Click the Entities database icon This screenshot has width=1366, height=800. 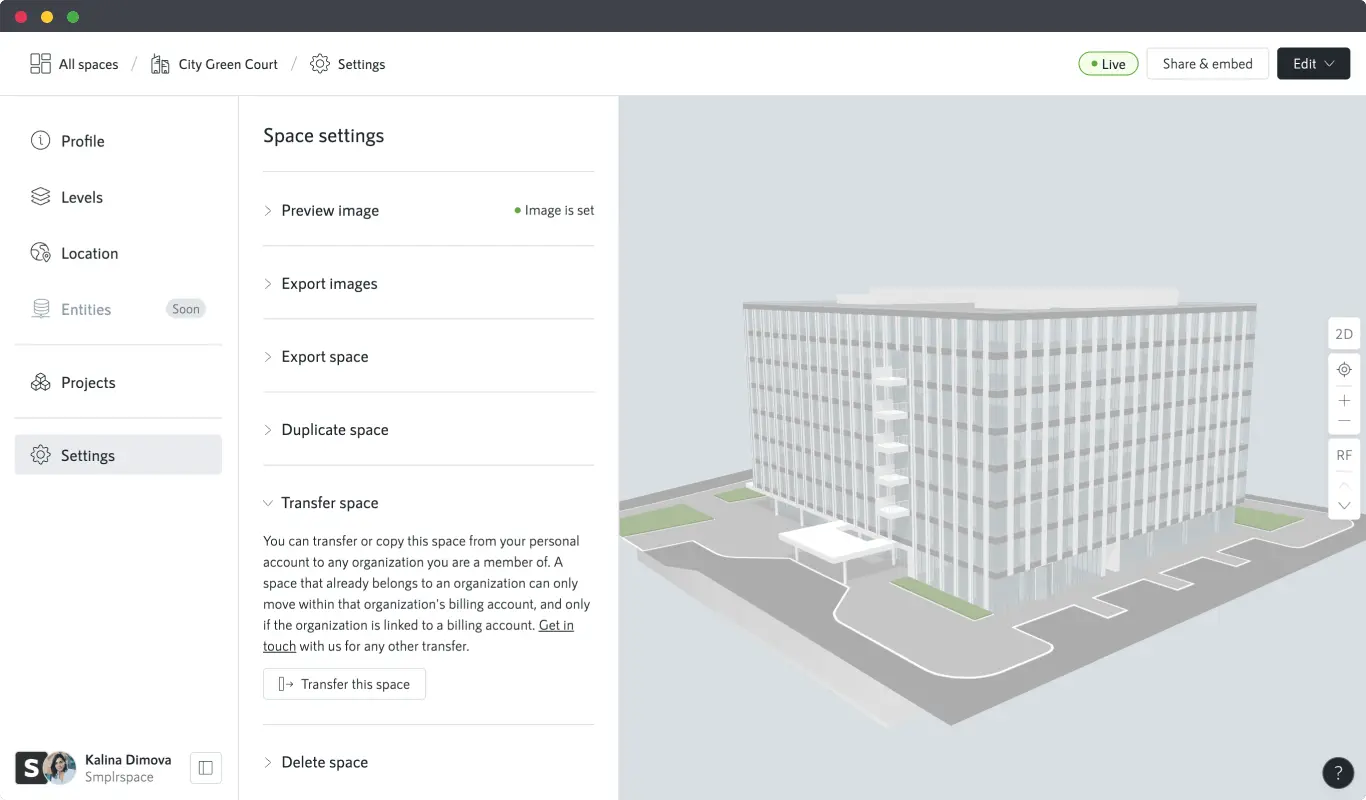tap(40, 309)
